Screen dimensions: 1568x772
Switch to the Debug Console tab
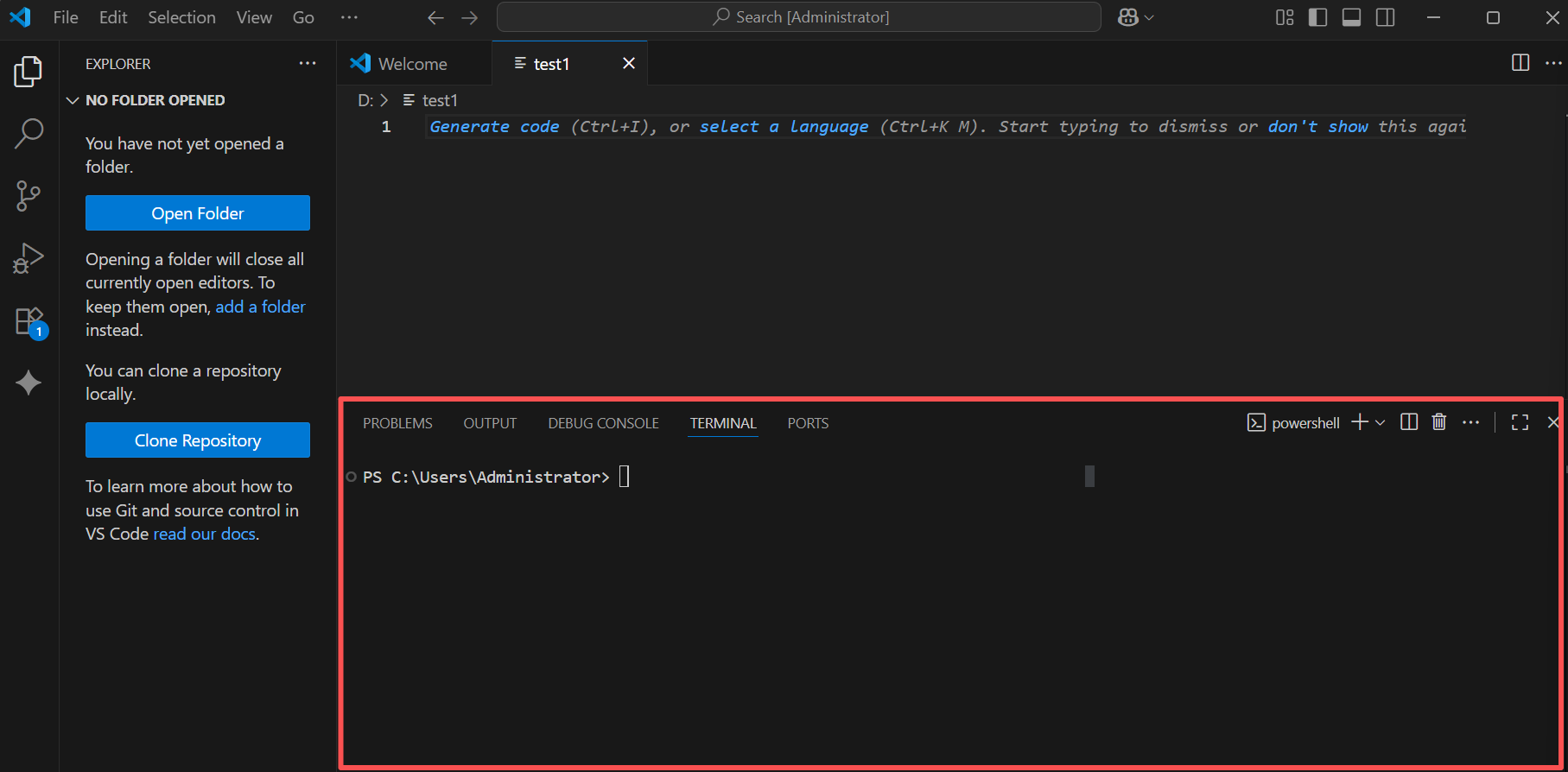tap(603, 423)
